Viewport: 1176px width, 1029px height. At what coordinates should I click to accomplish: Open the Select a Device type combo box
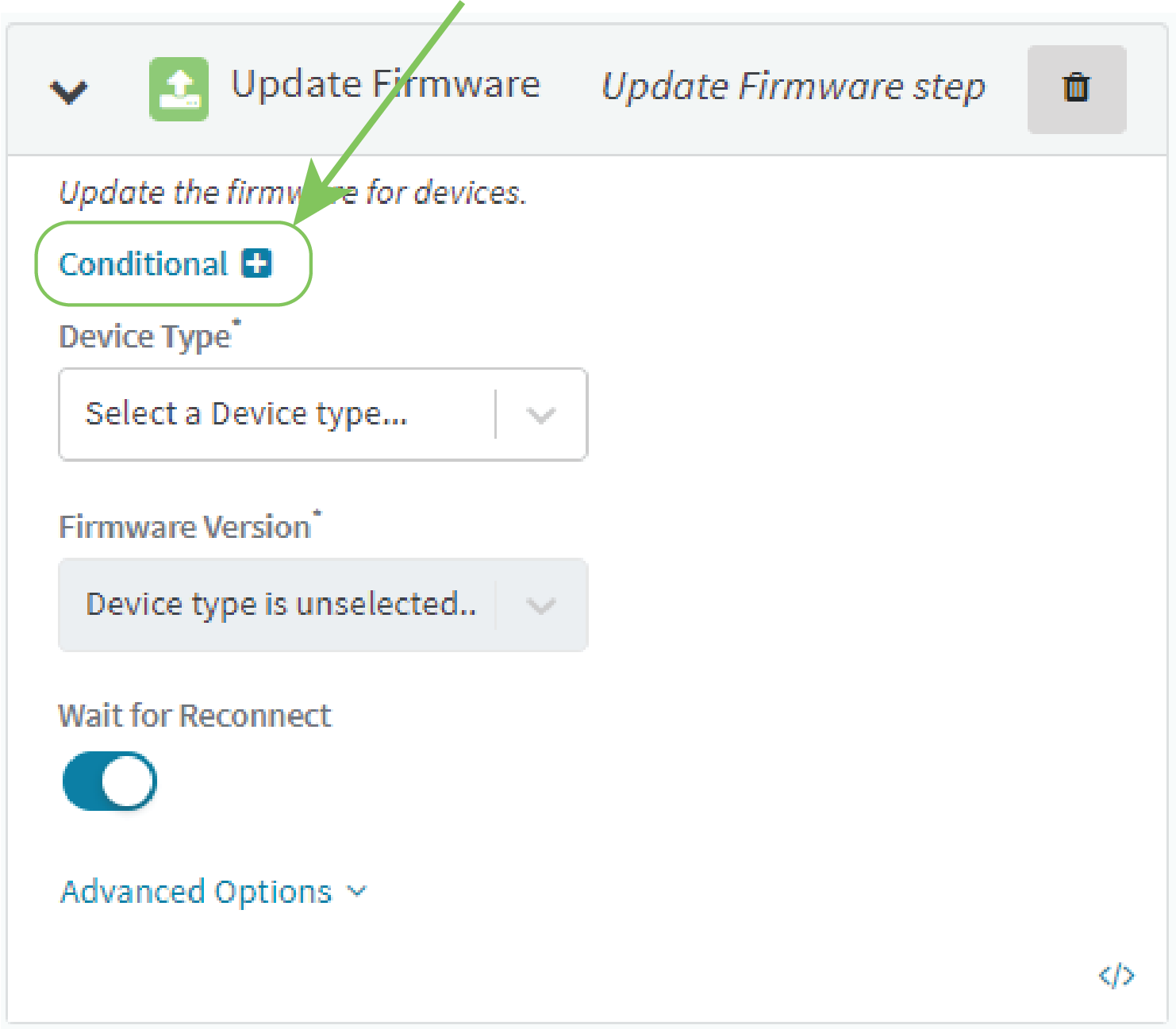click(x=323, y=414)
